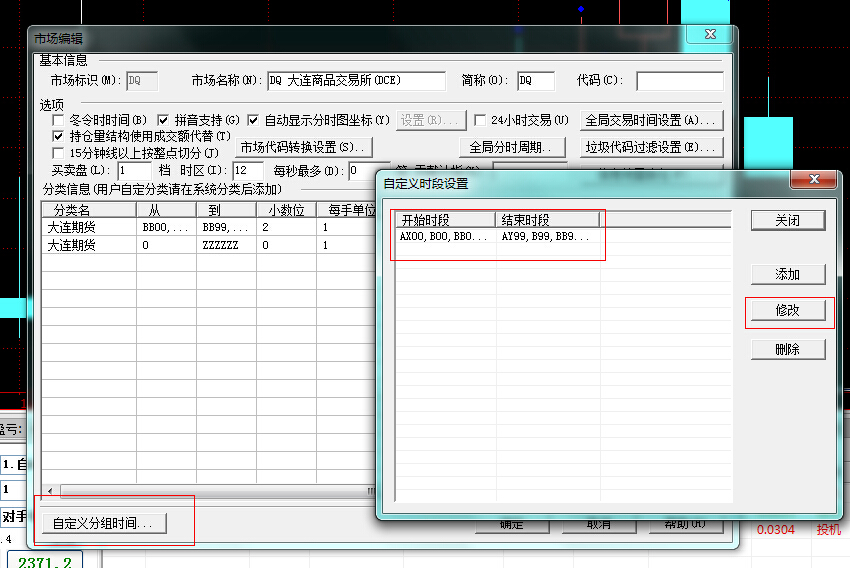Image resolution: width=850 pixels, height=568 pixels.
Task: Click the 删除 (Delete) button
Action: [x=788, y=349]
